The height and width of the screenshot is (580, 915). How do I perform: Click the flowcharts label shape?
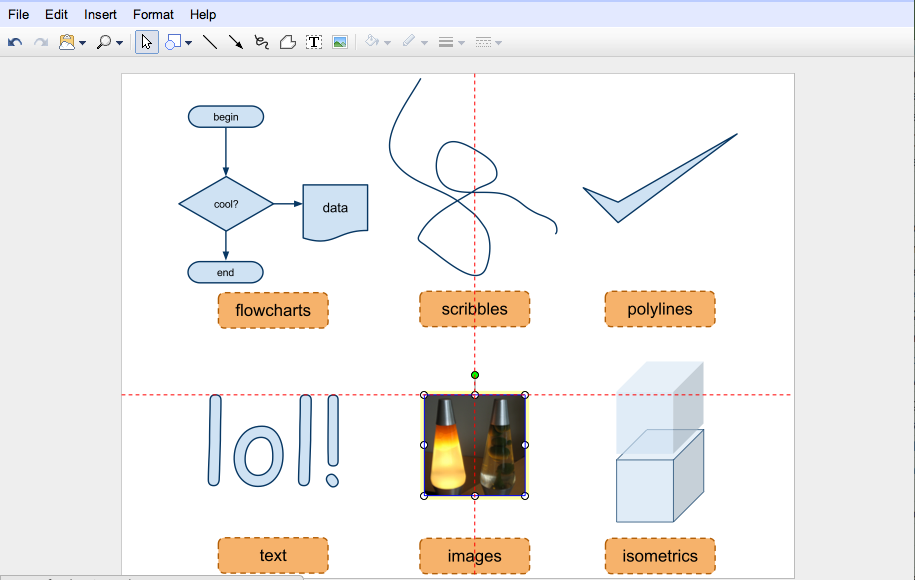273,310
